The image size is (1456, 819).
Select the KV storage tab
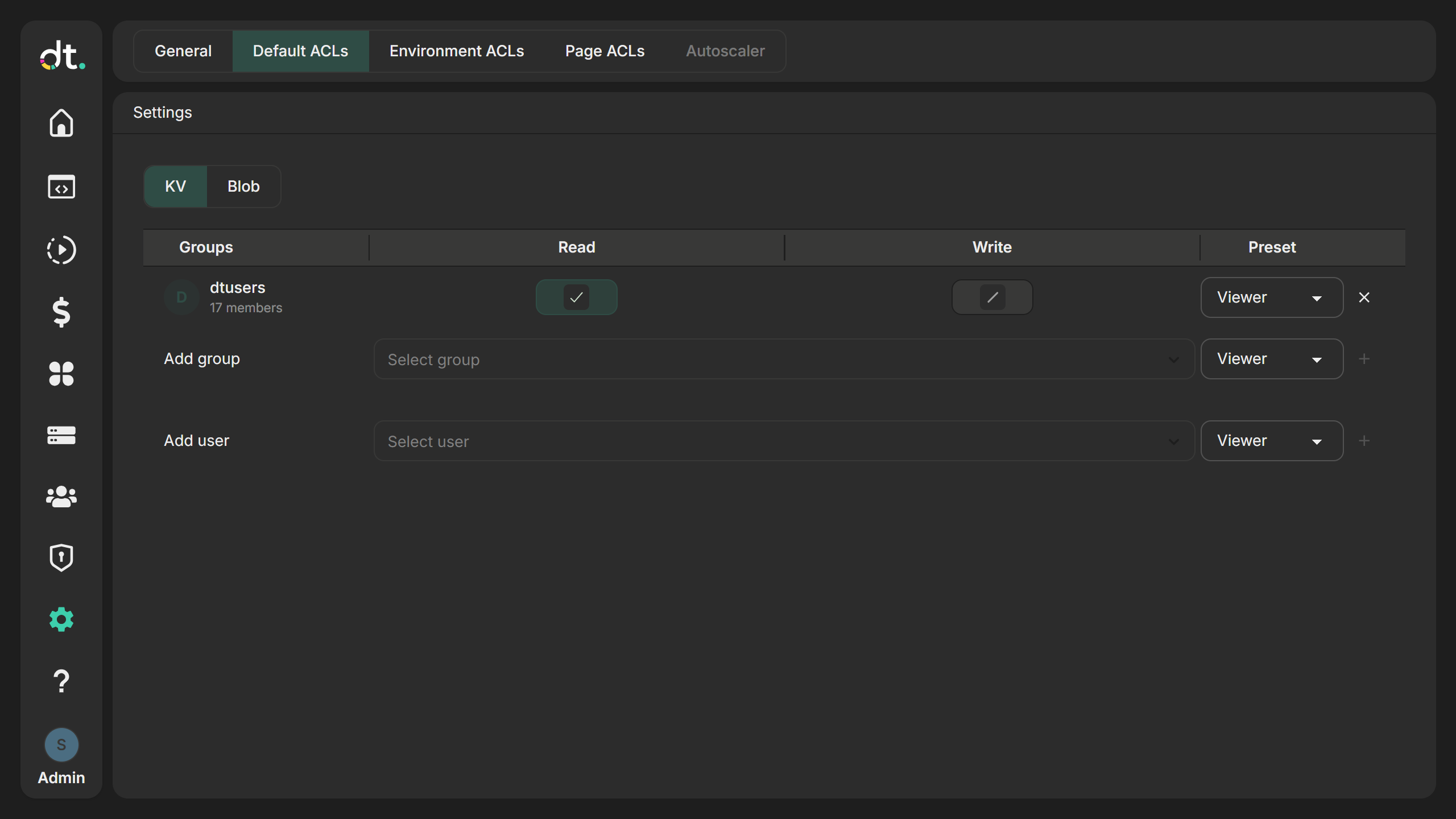175,187
